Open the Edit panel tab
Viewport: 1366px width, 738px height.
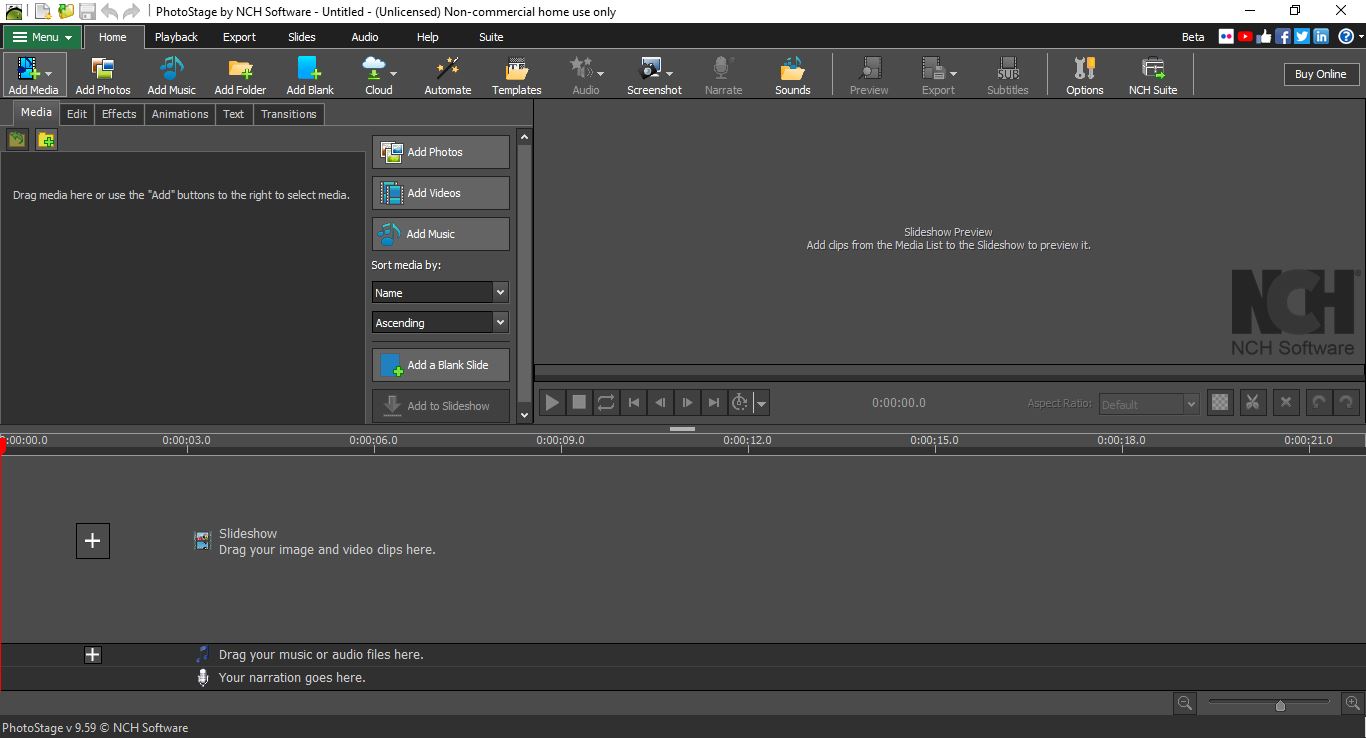pyautogui.click(x=77, y=114)
